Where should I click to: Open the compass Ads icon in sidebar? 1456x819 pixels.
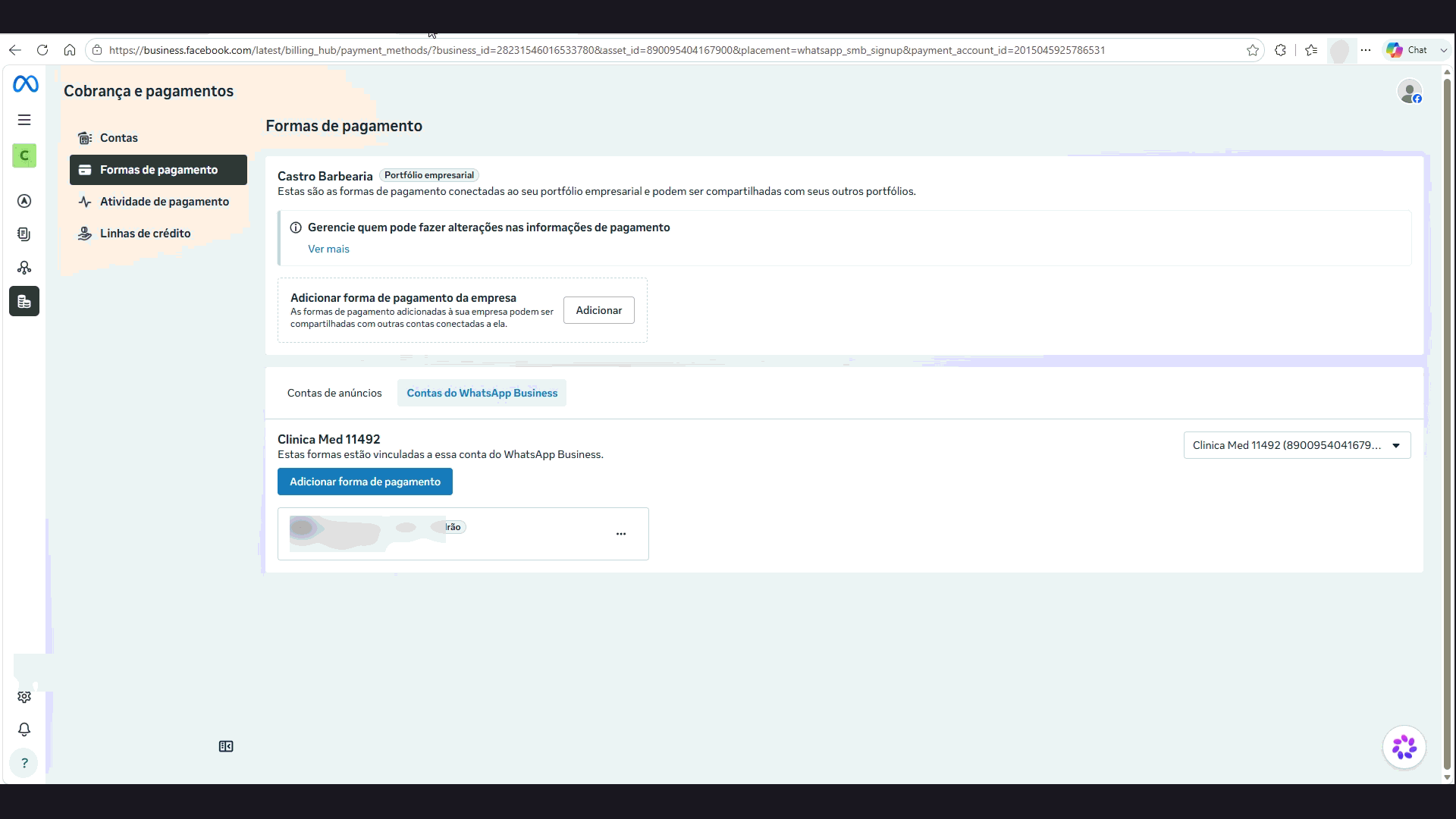pyautogui.click(x=24, y=201)
